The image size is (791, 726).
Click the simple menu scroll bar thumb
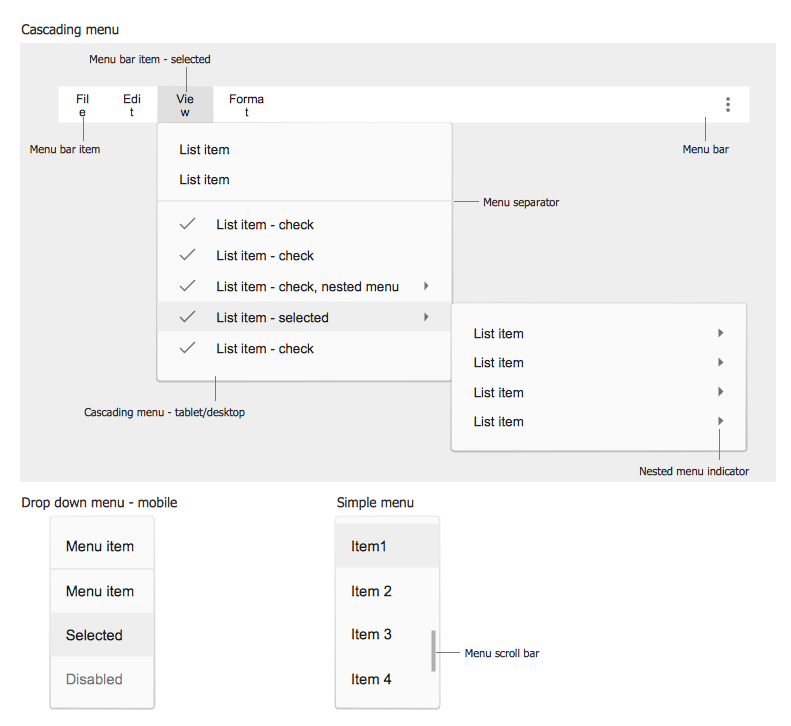pos(433,651)
